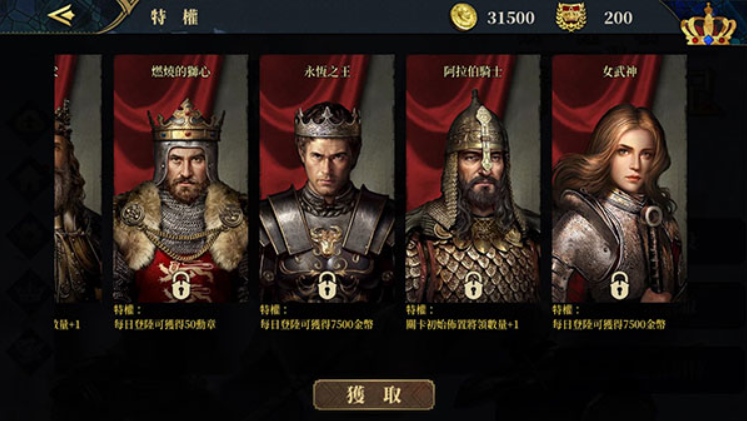Viewport: 747px width, 421px height.
Task: Tap the padlock on 永恆之王 card
Action: pos(327,285)
